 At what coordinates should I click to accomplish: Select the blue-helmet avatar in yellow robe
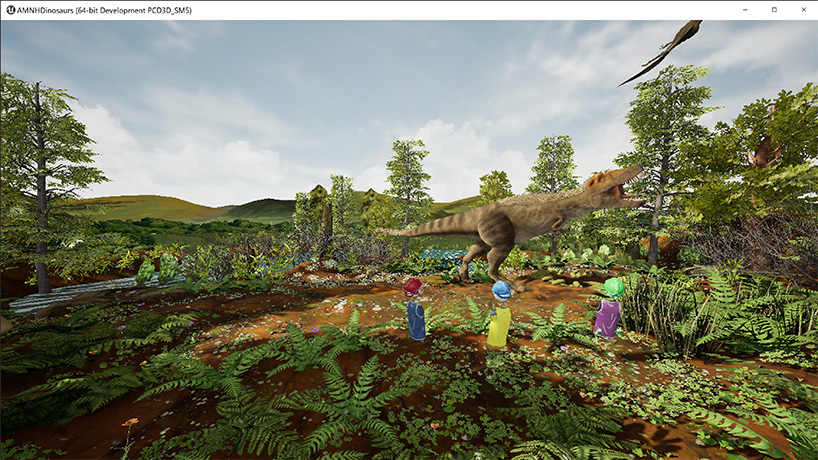tap(500, 314)
